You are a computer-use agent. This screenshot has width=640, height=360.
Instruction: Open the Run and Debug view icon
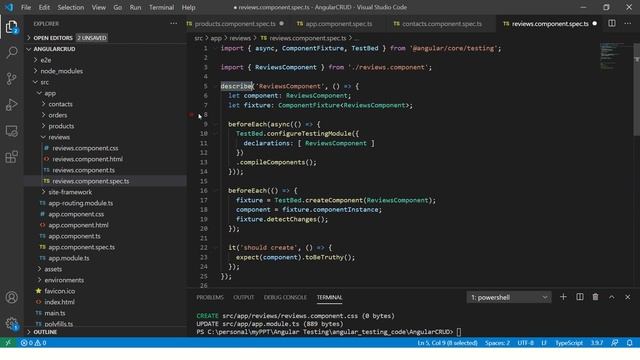pyautogui.click(x=11, y=105)
